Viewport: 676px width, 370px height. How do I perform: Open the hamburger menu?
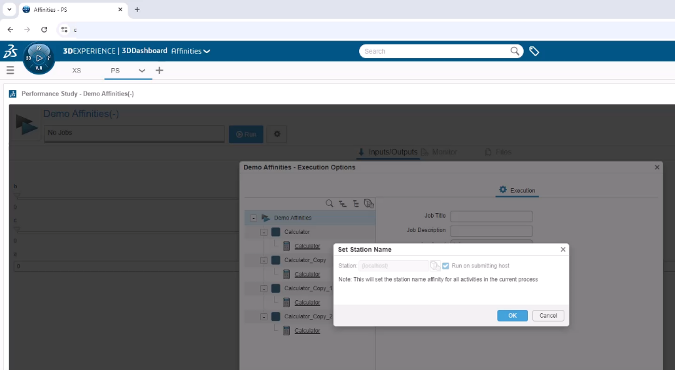(10, 70)
